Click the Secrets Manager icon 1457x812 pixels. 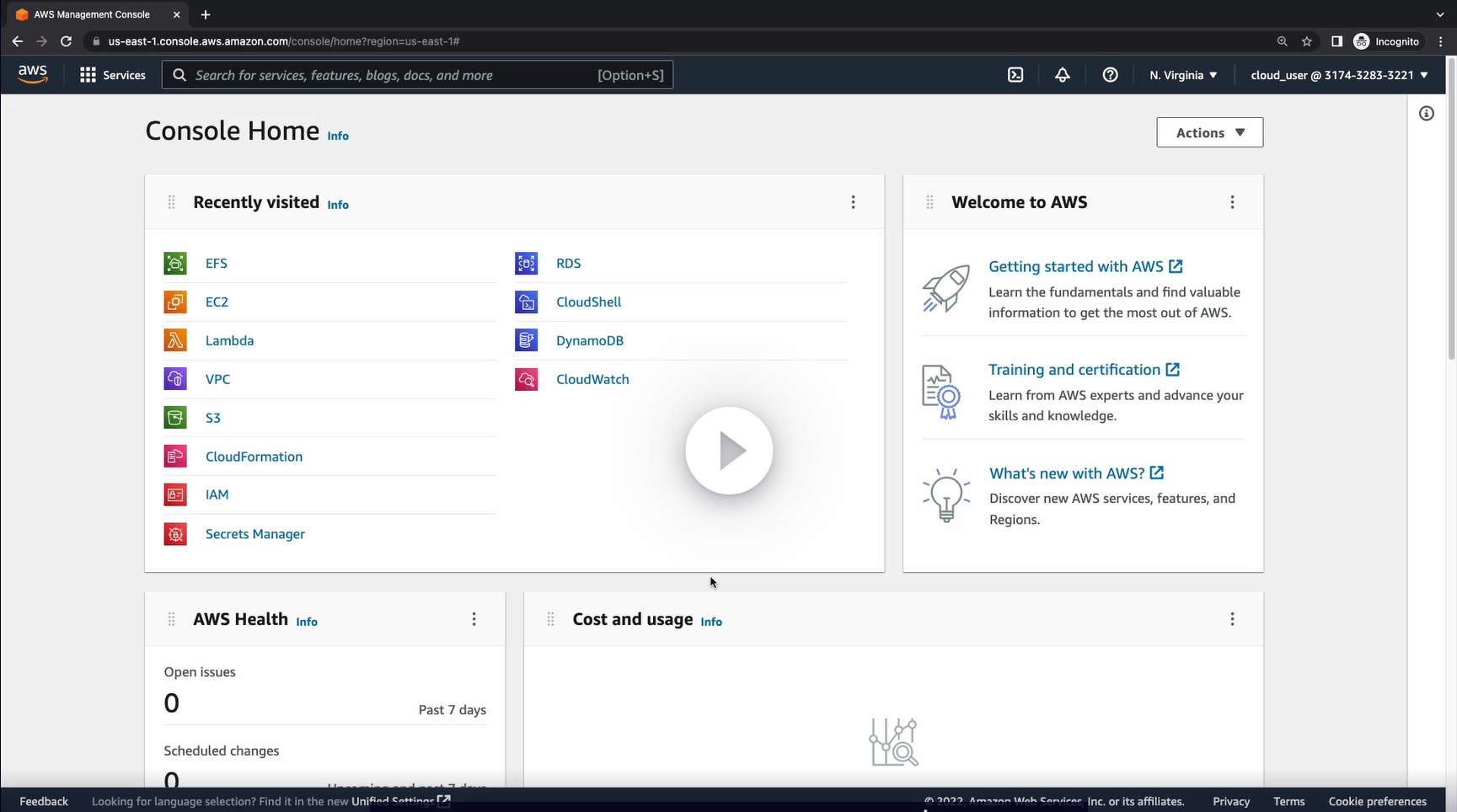pos(175,534)
